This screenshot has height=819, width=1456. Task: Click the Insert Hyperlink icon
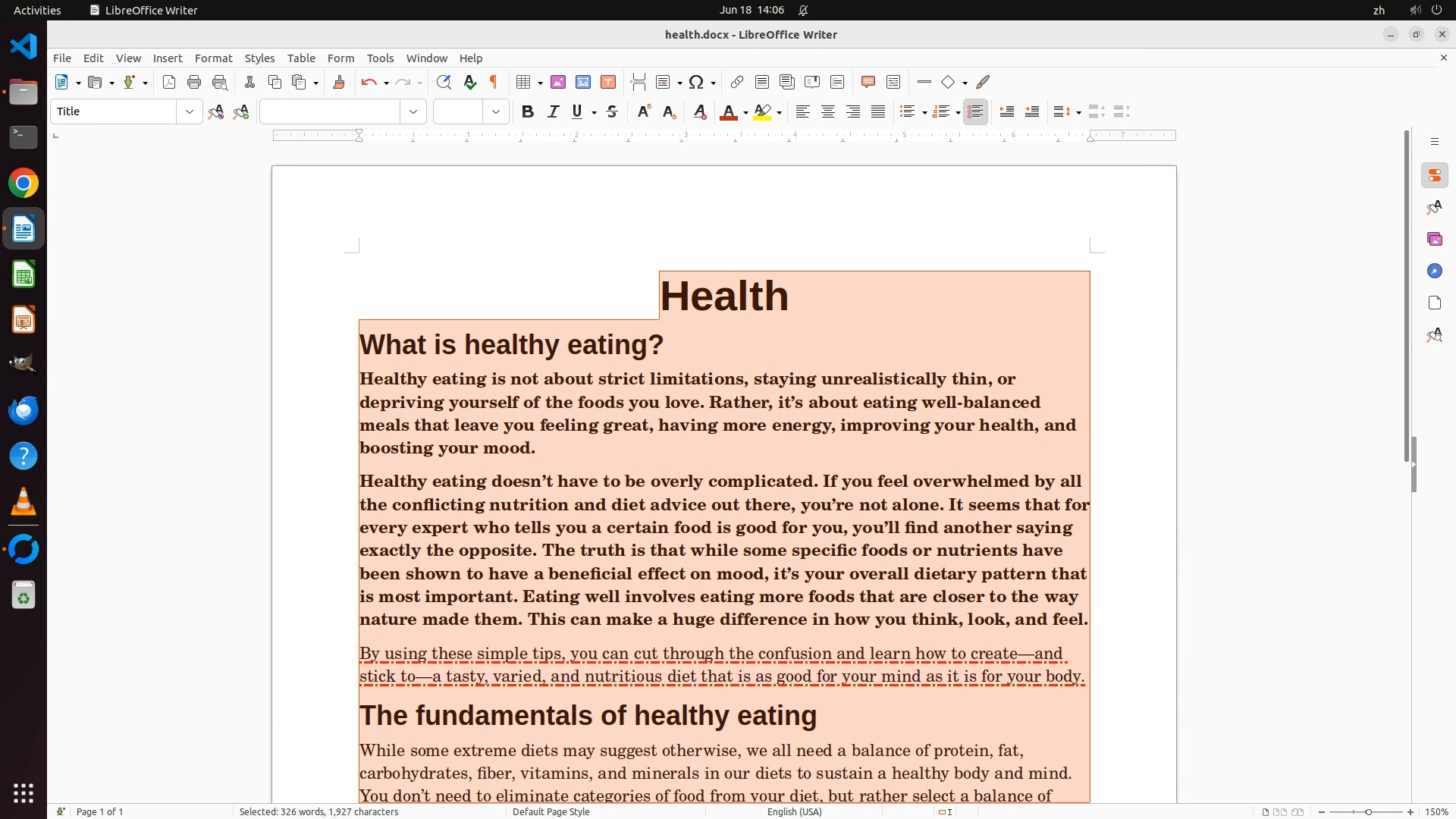coord(736,83)
